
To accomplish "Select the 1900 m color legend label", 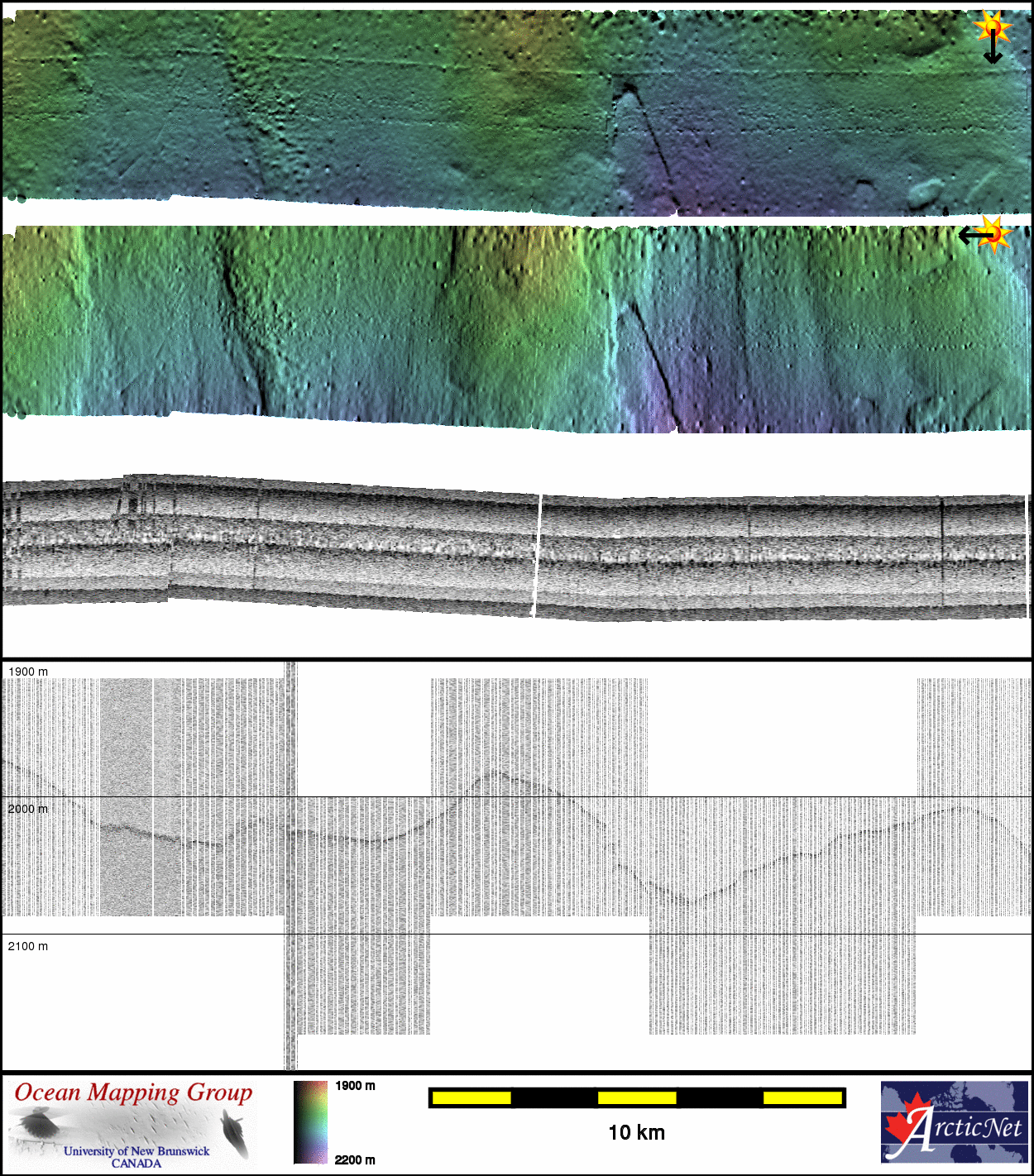I will [x=355, y=1086].
